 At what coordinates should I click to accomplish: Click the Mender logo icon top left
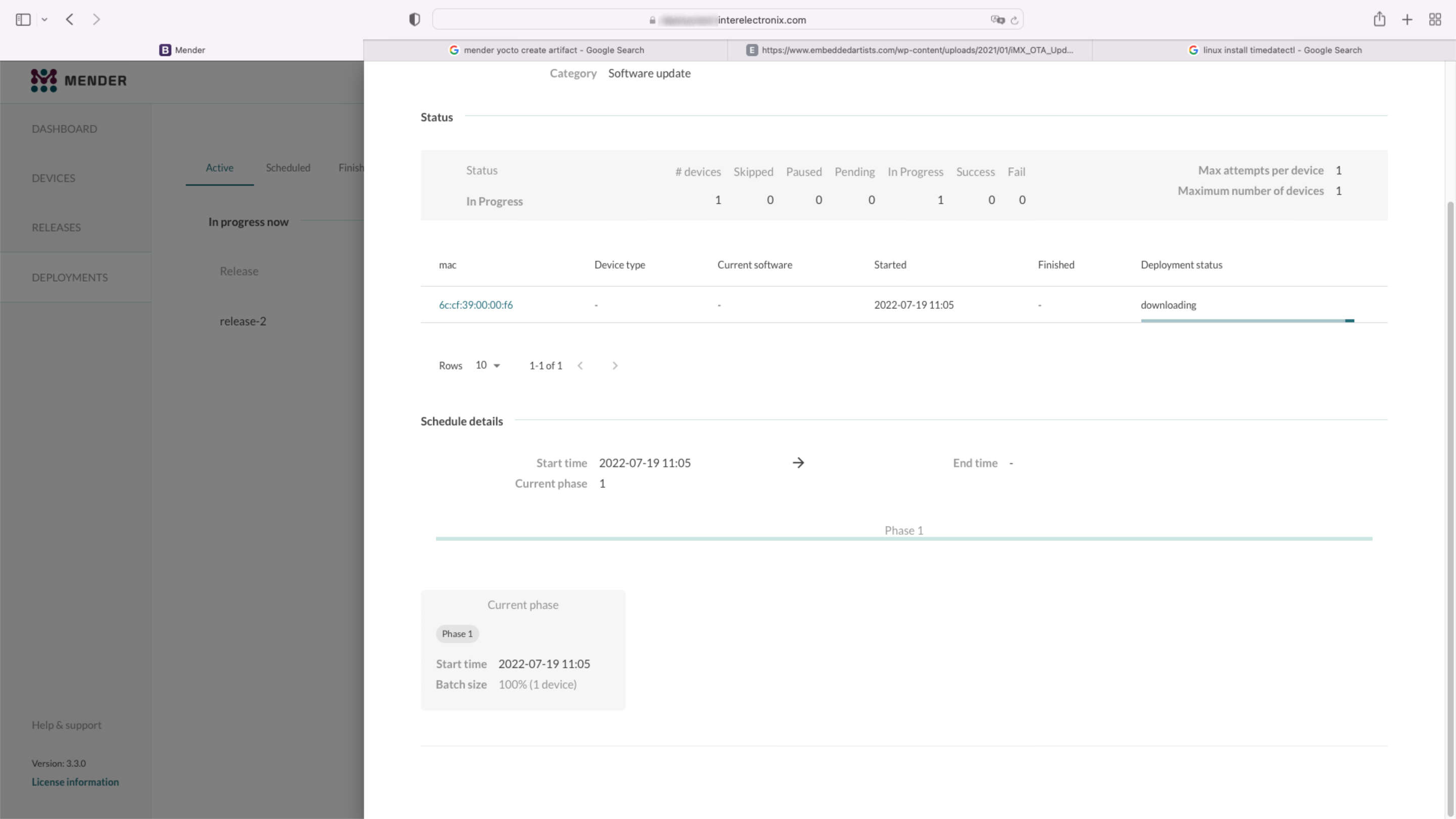43,80
